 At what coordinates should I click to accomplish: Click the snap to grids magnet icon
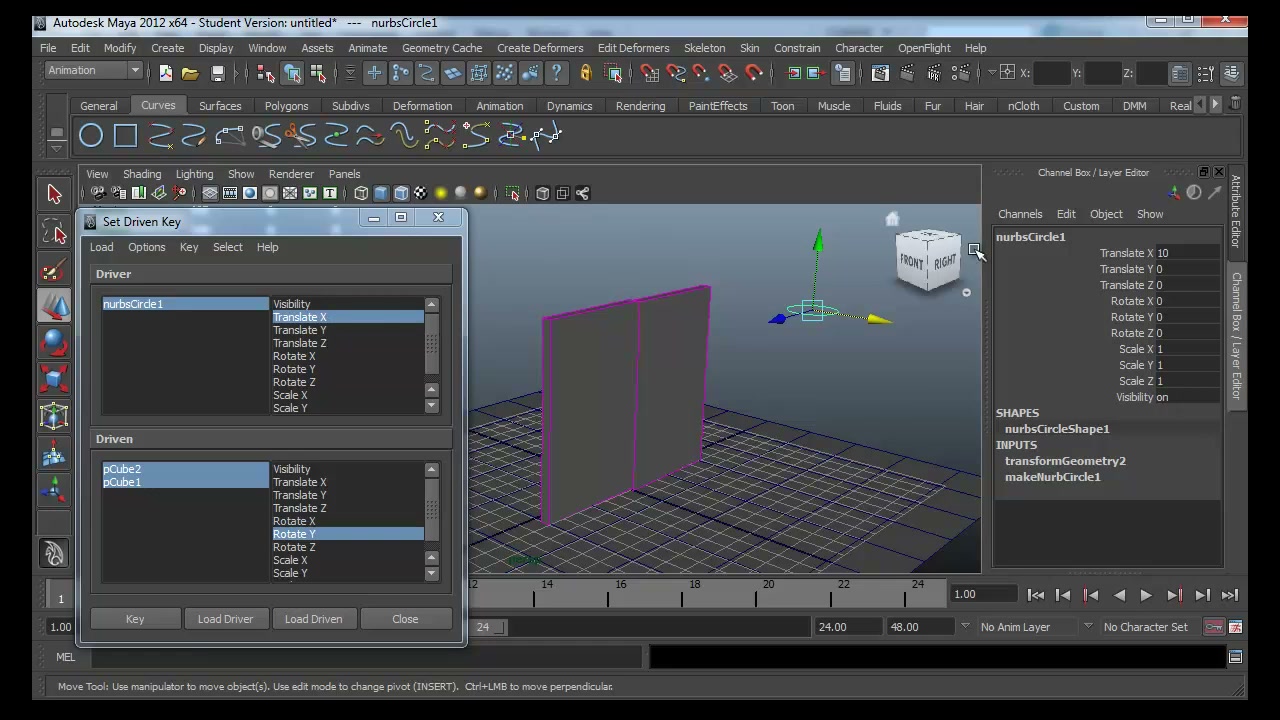(650, 73)
